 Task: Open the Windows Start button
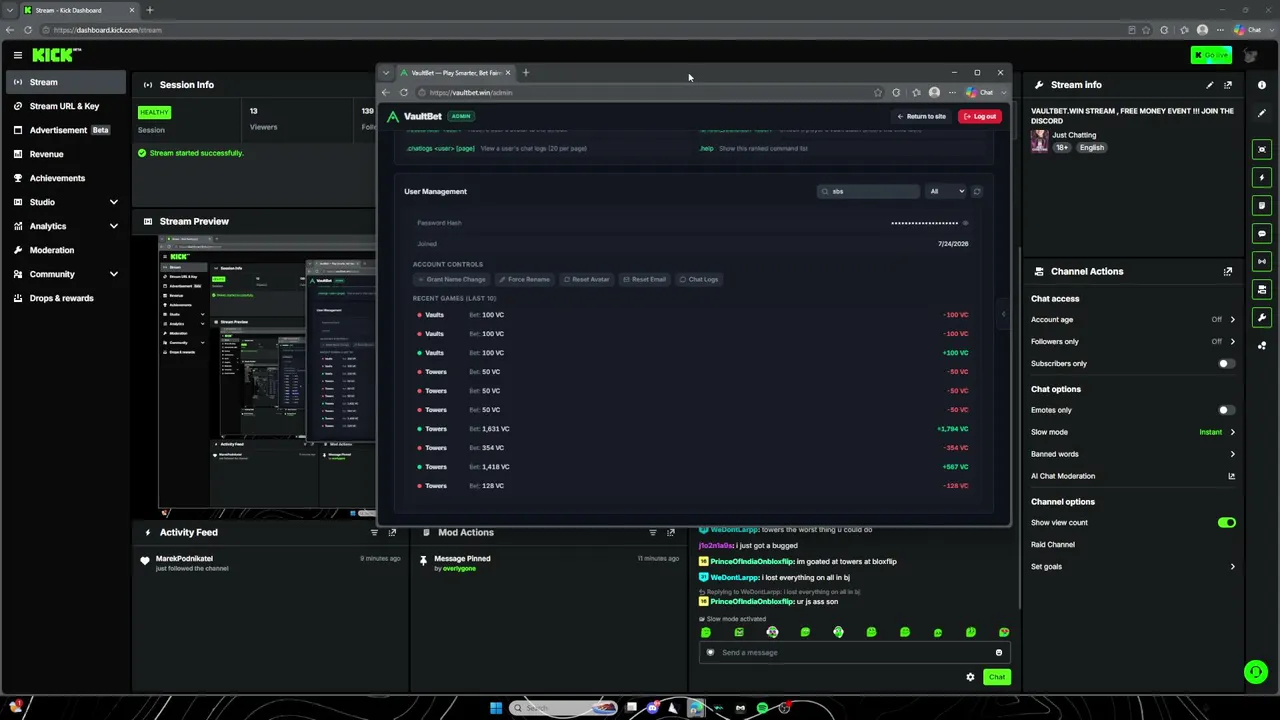[x=496, y=708]
